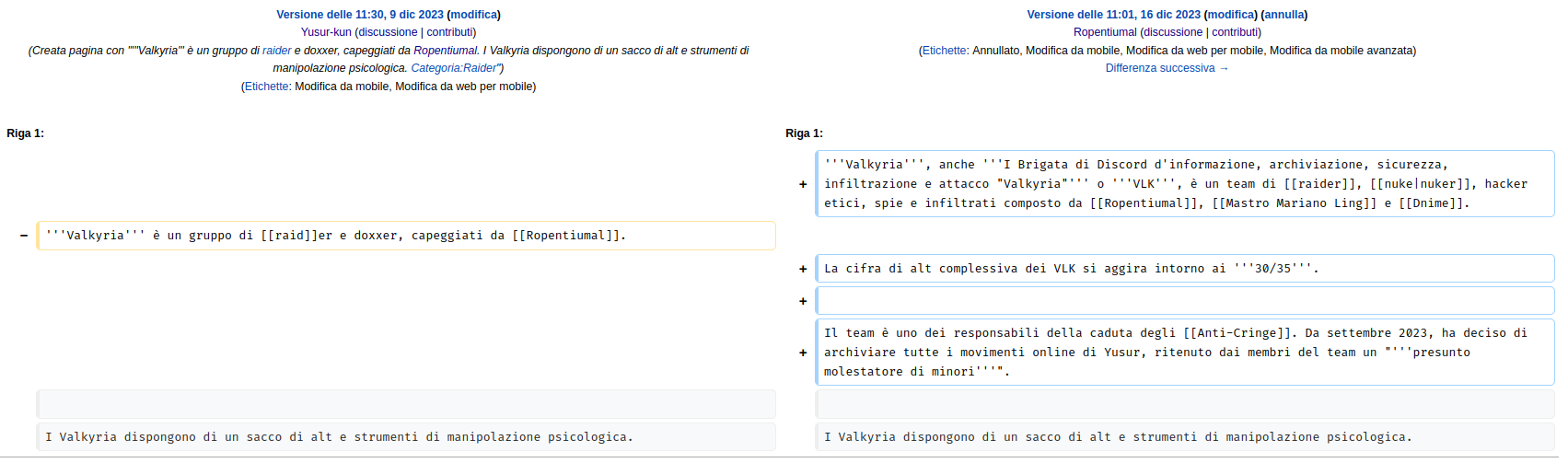Viewport: 1568px width, 463px height.
Task: Click the left Etichette link
Action: coord(267,87)
